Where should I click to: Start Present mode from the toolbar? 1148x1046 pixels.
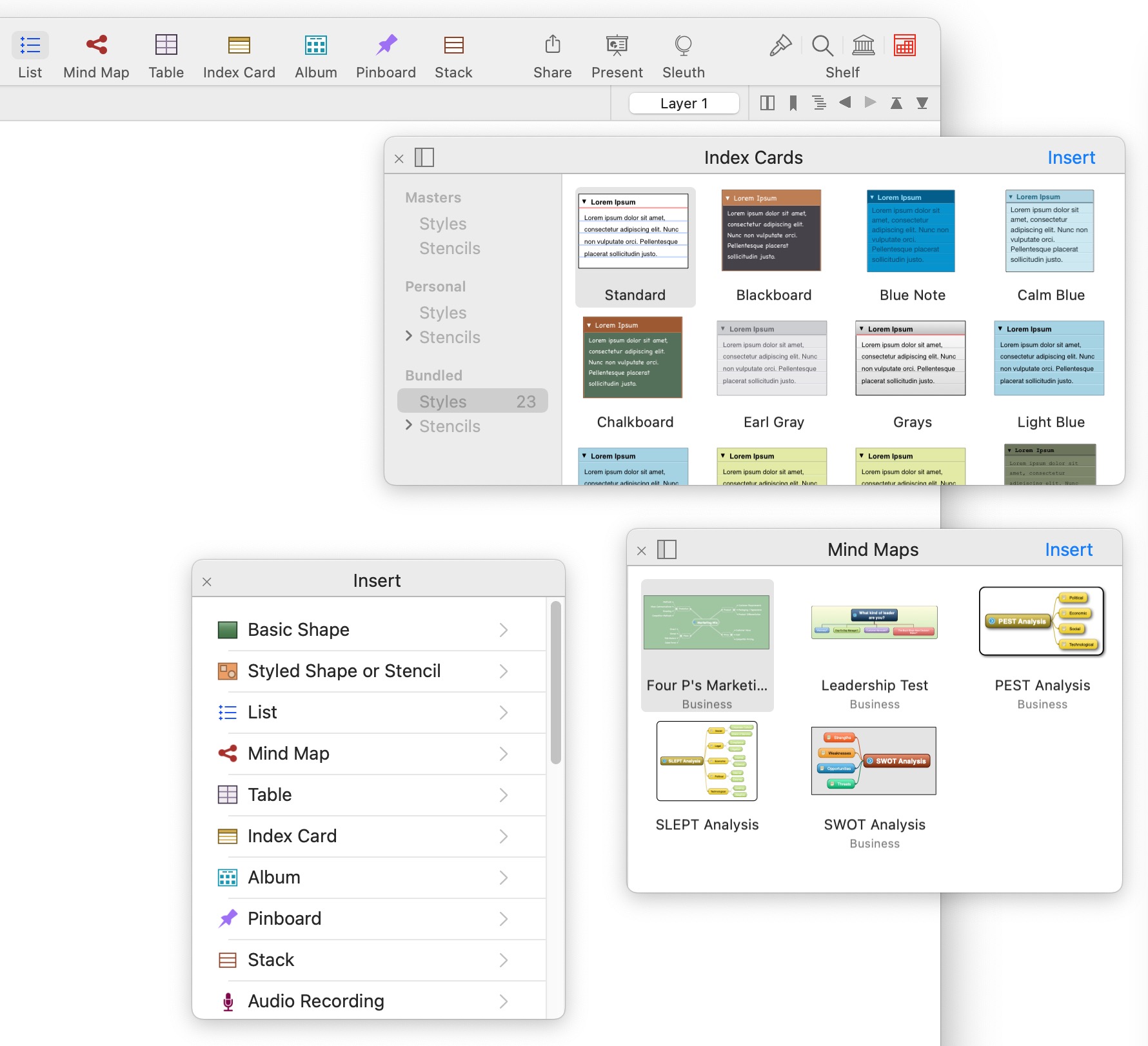(617, 45)
